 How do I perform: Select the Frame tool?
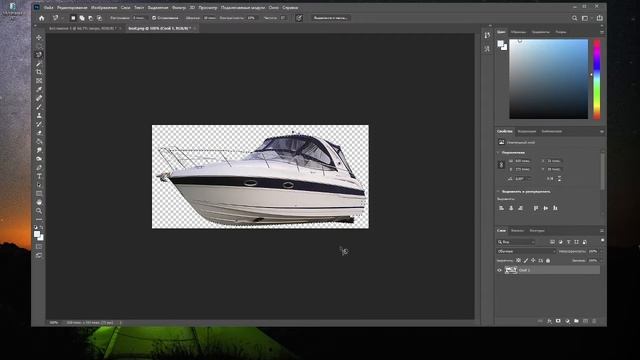39,81
